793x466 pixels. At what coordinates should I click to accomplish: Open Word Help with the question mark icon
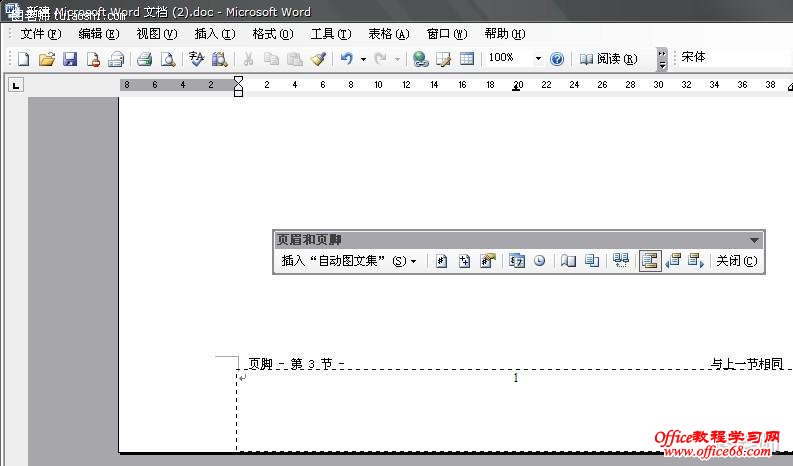(x=557, y=59)
